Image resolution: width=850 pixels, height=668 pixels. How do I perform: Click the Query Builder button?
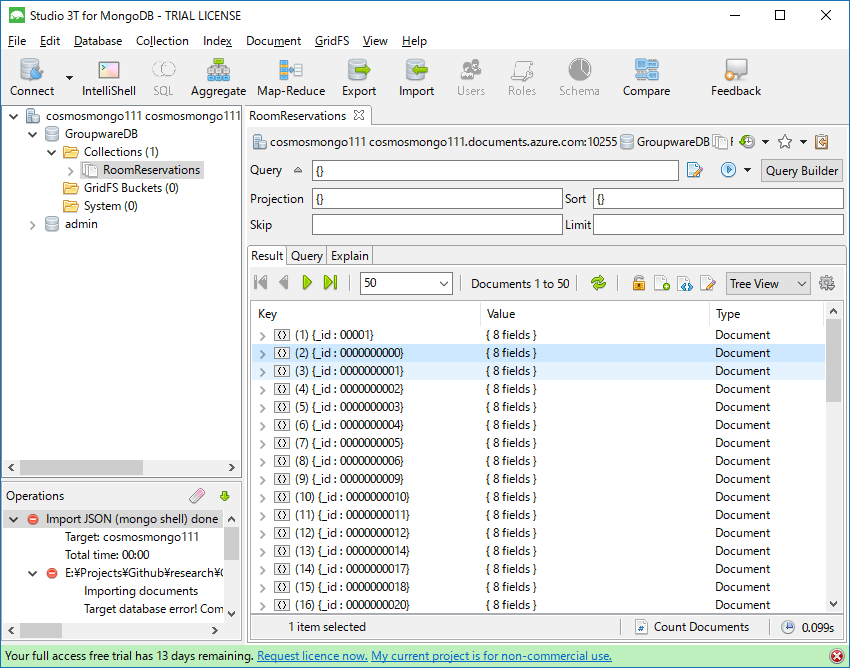tap(802, 171)
